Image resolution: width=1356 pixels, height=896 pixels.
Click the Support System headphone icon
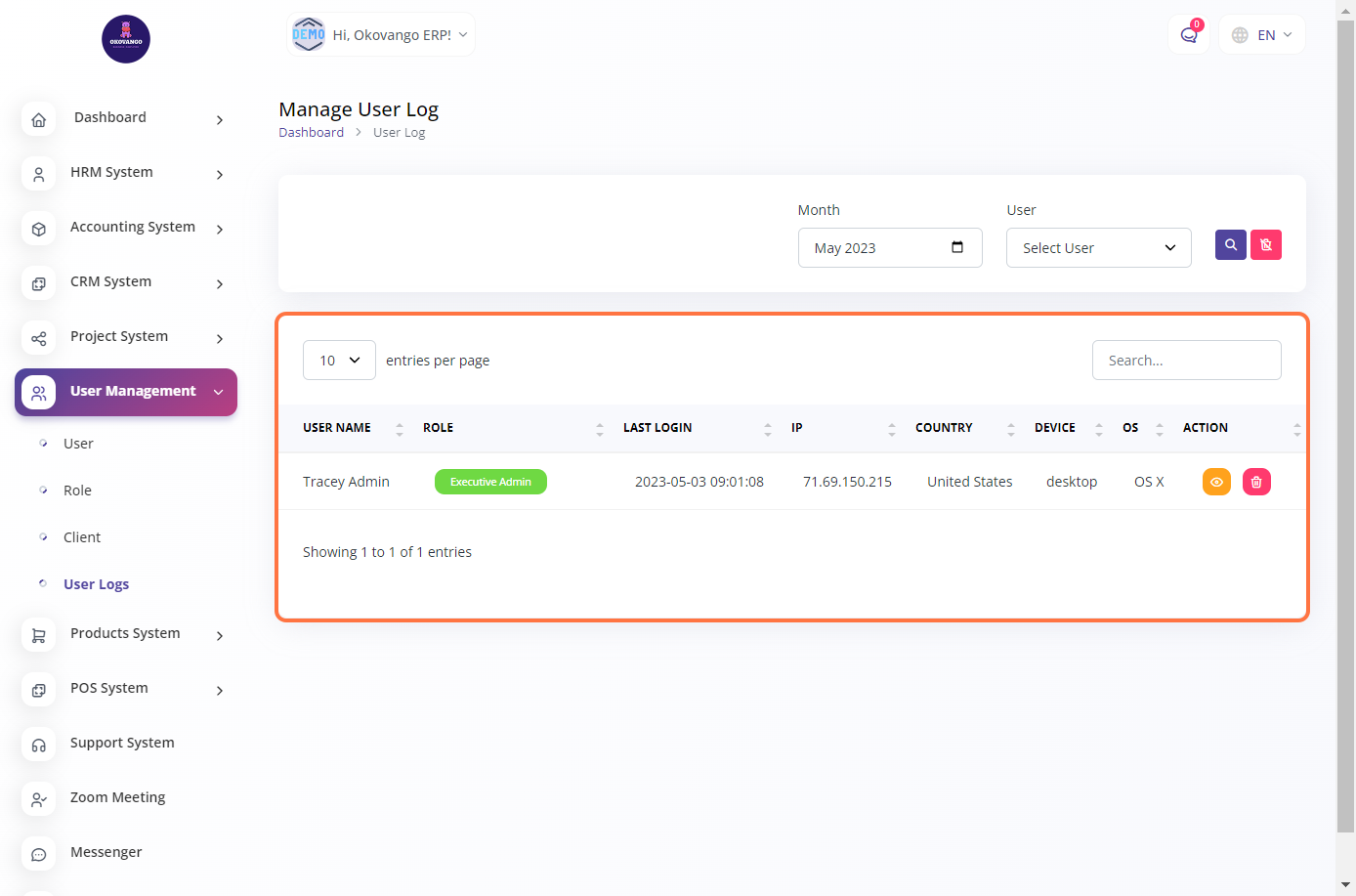coord(39,745)
